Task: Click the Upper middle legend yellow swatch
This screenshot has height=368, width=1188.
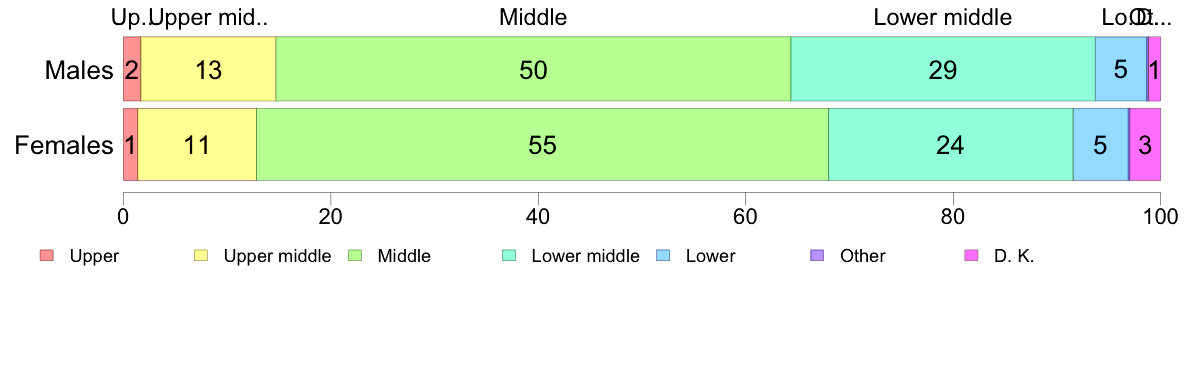Action: point(201,256)
